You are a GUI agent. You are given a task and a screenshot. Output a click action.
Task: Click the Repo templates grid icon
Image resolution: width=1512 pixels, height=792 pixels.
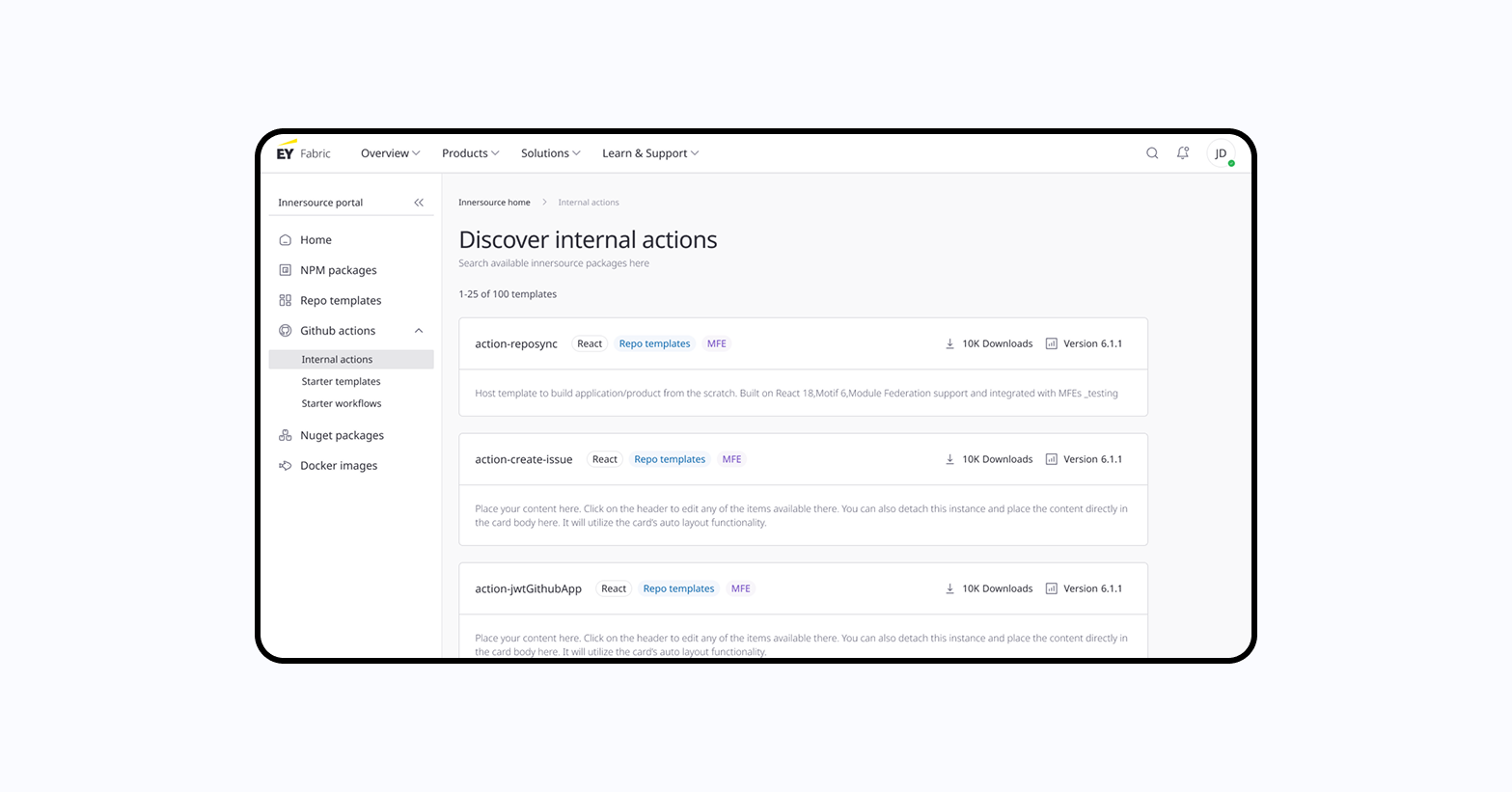pyautogui.click(x=286, y=301)
